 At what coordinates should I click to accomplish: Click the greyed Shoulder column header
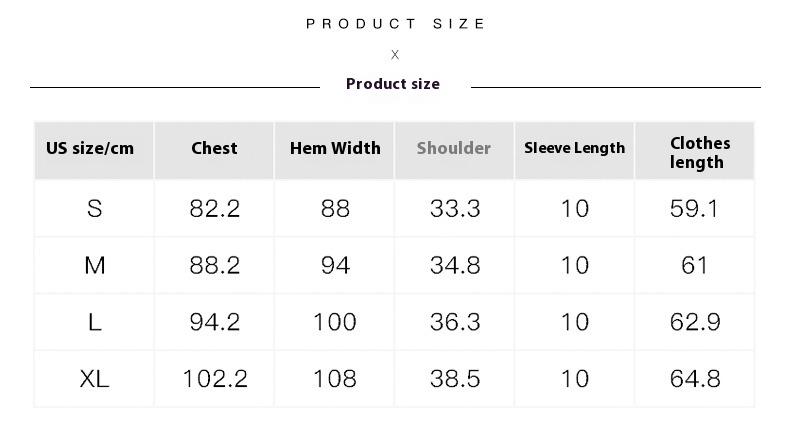point(454,148)
